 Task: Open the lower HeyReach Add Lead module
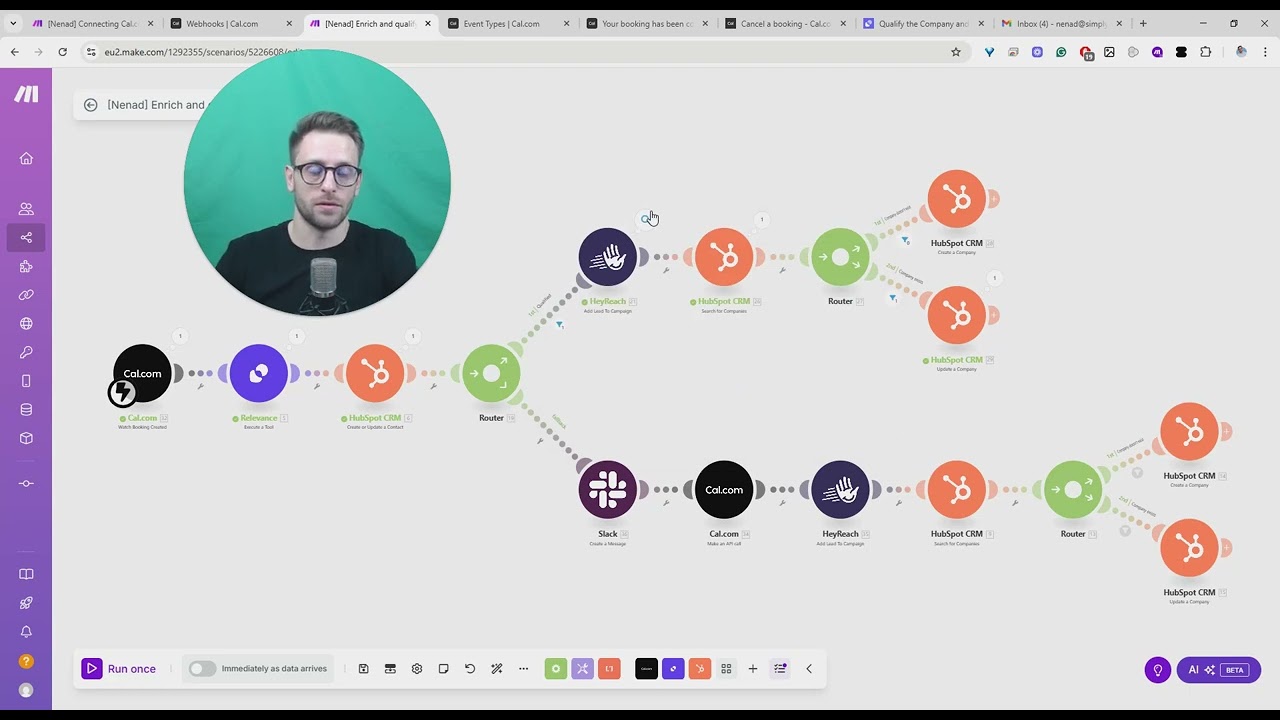pos(840,490)
